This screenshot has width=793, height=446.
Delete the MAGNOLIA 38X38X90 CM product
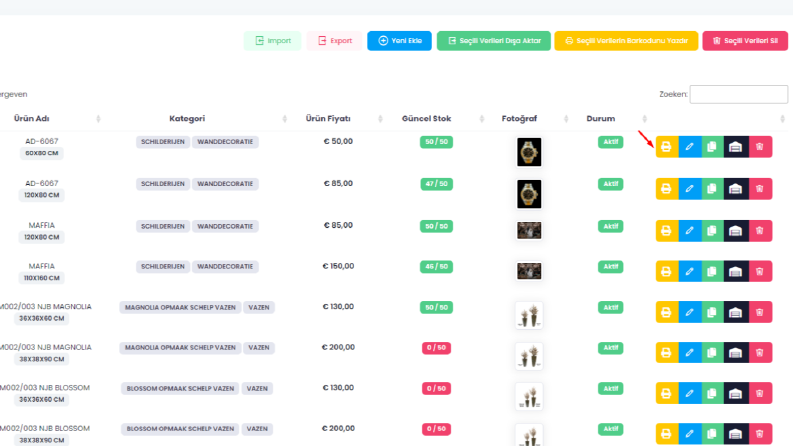[760, 352]
